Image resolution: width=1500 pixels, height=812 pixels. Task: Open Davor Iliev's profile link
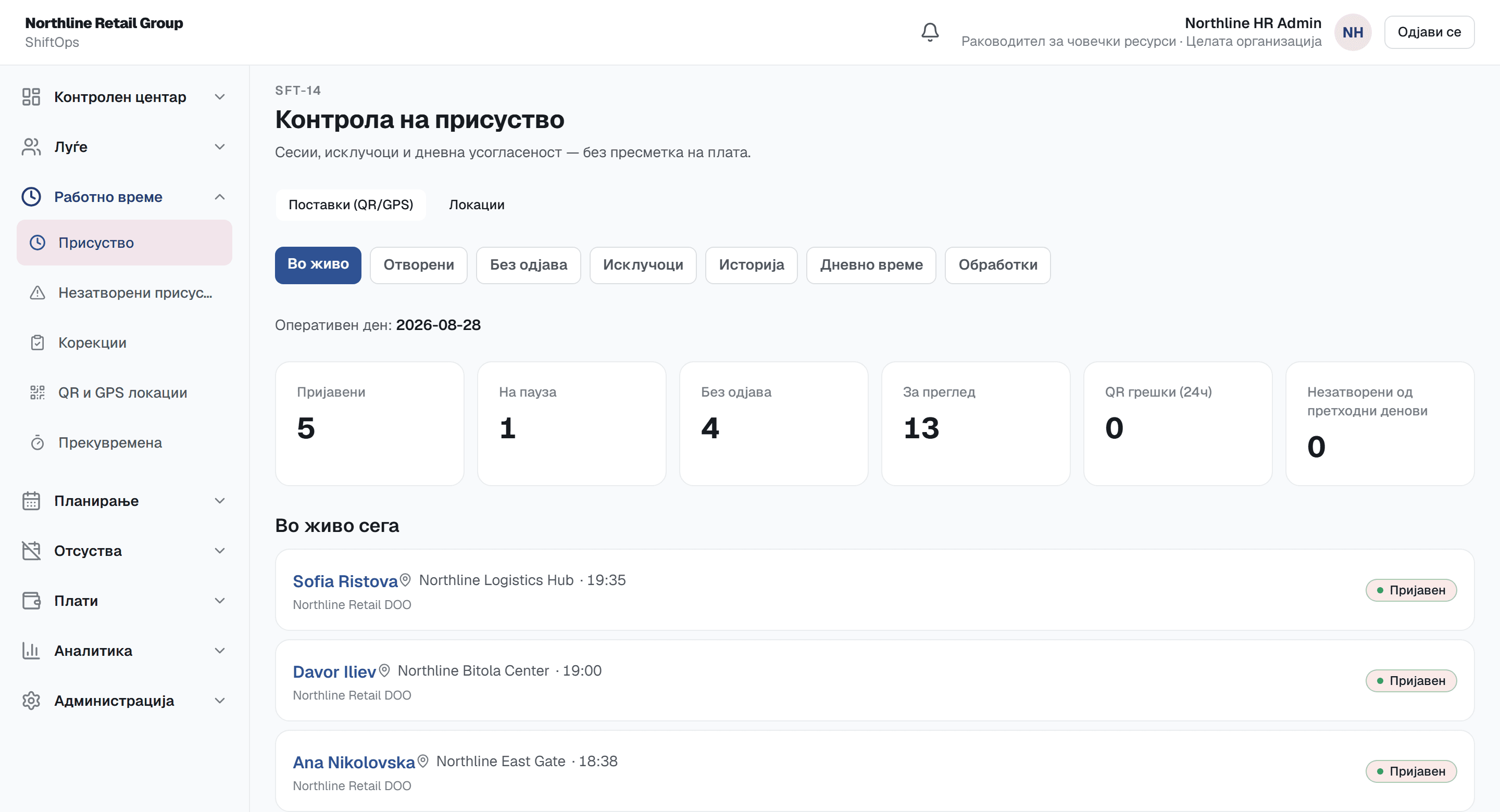334,671
